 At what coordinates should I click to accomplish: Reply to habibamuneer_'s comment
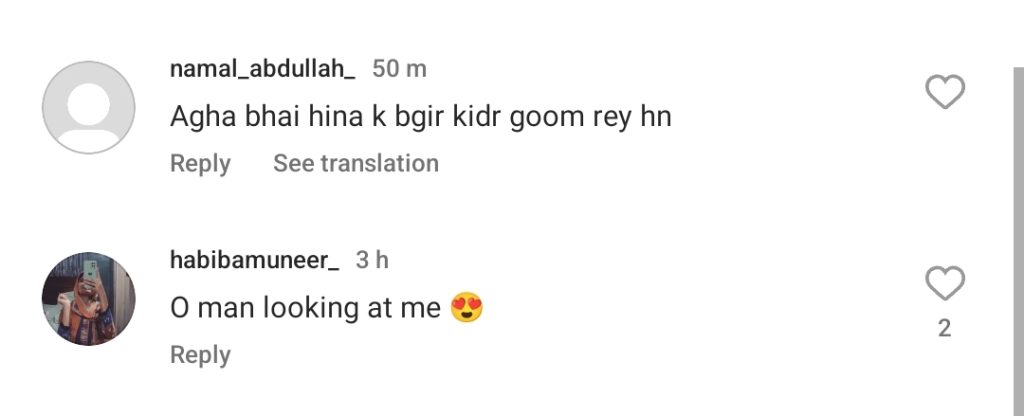pos(200,355)
